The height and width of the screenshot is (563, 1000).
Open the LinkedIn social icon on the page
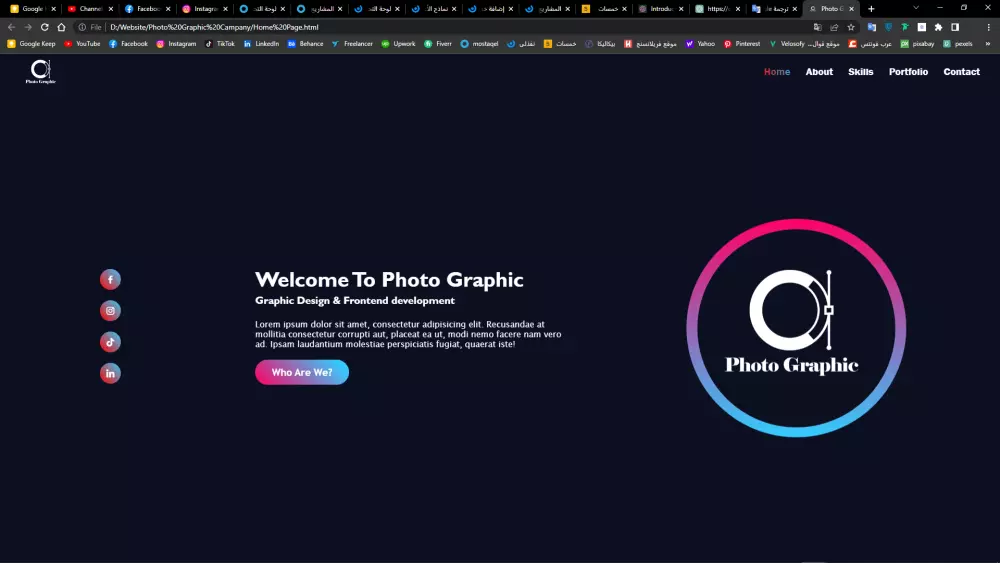110,373
